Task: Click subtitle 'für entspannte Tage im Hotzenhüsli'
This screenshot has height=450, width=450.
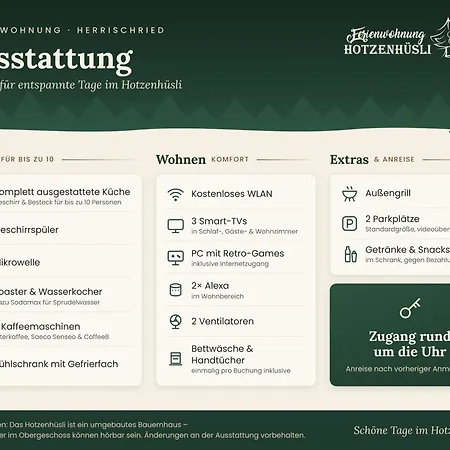Action: pos(91,85)
